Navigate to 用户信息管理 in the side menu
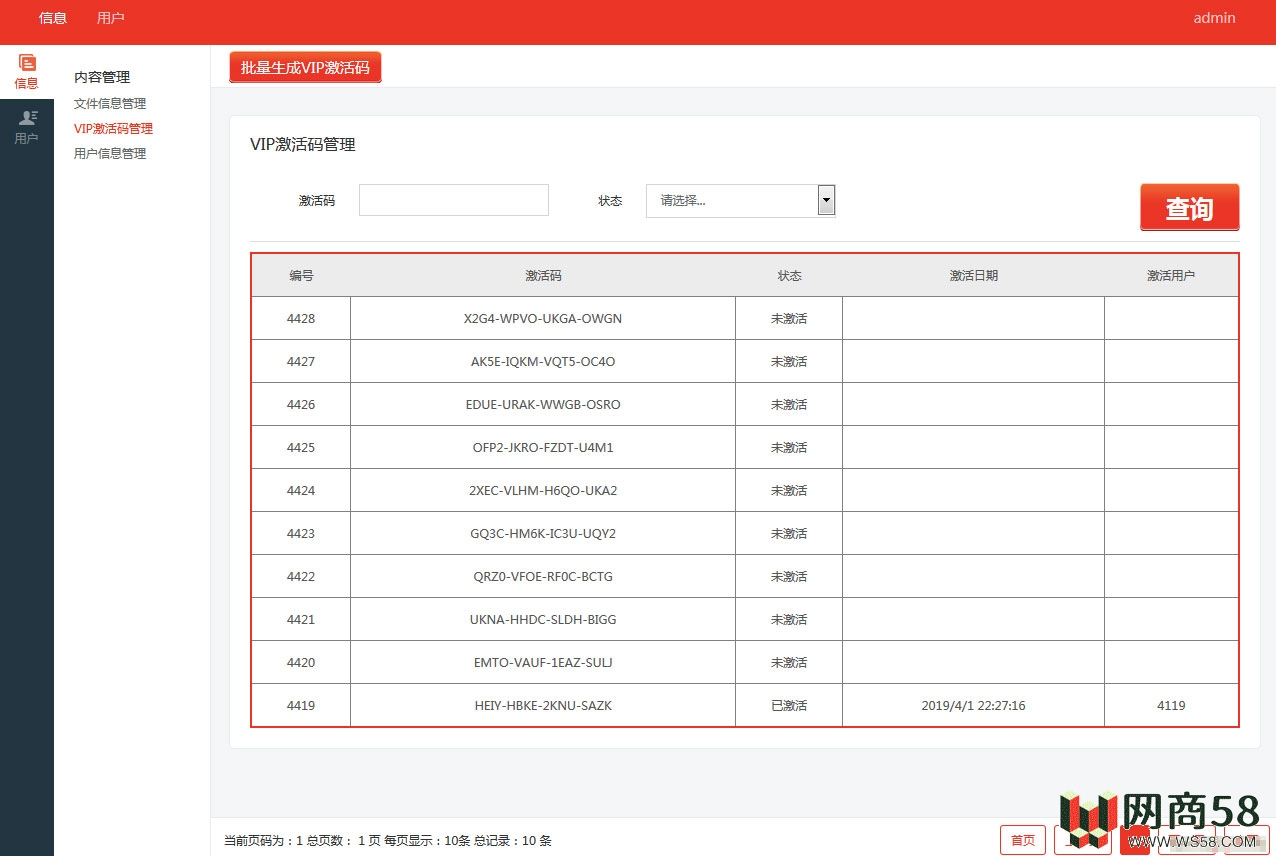The image size is (1276, 856). coord(110,154)
